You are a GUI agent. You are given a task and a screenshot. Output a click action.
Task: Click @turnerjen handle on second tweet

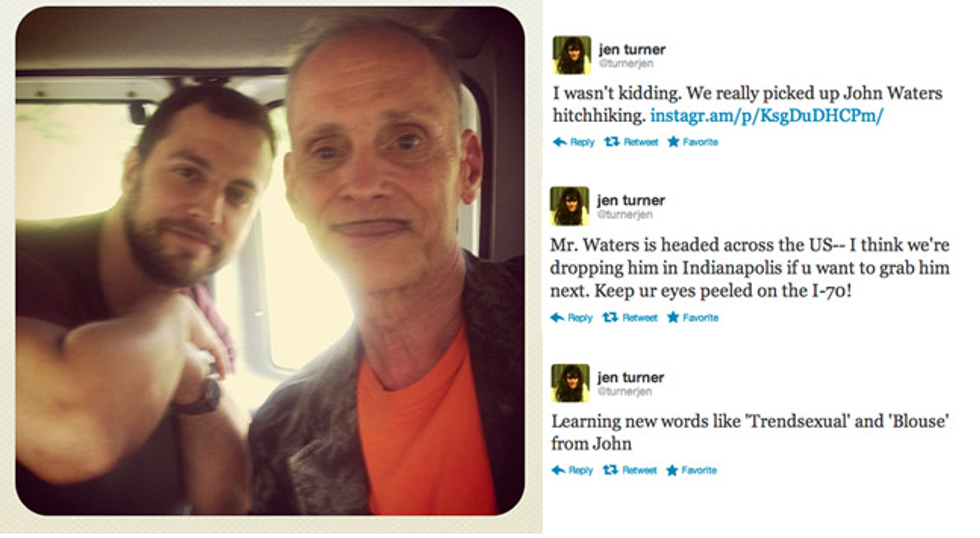point(625,214)
